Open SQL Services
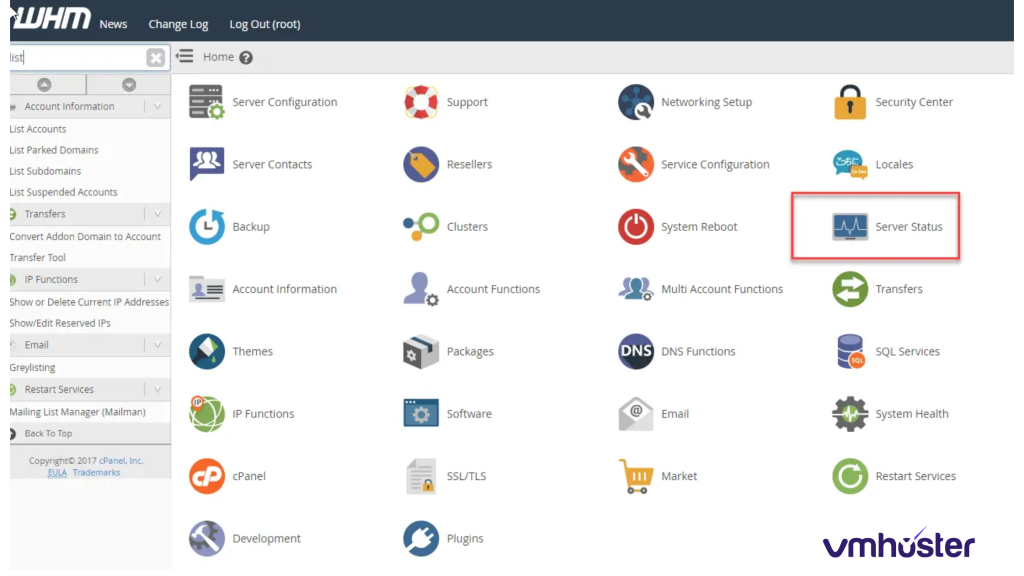 click(x=908, y=351)
